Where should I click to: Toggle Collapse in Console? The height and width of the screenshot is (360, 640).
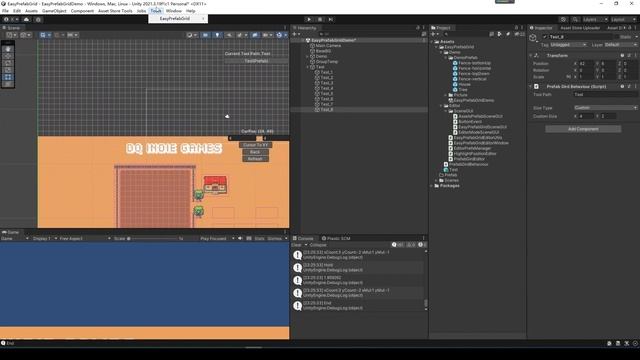coord(318,245)
